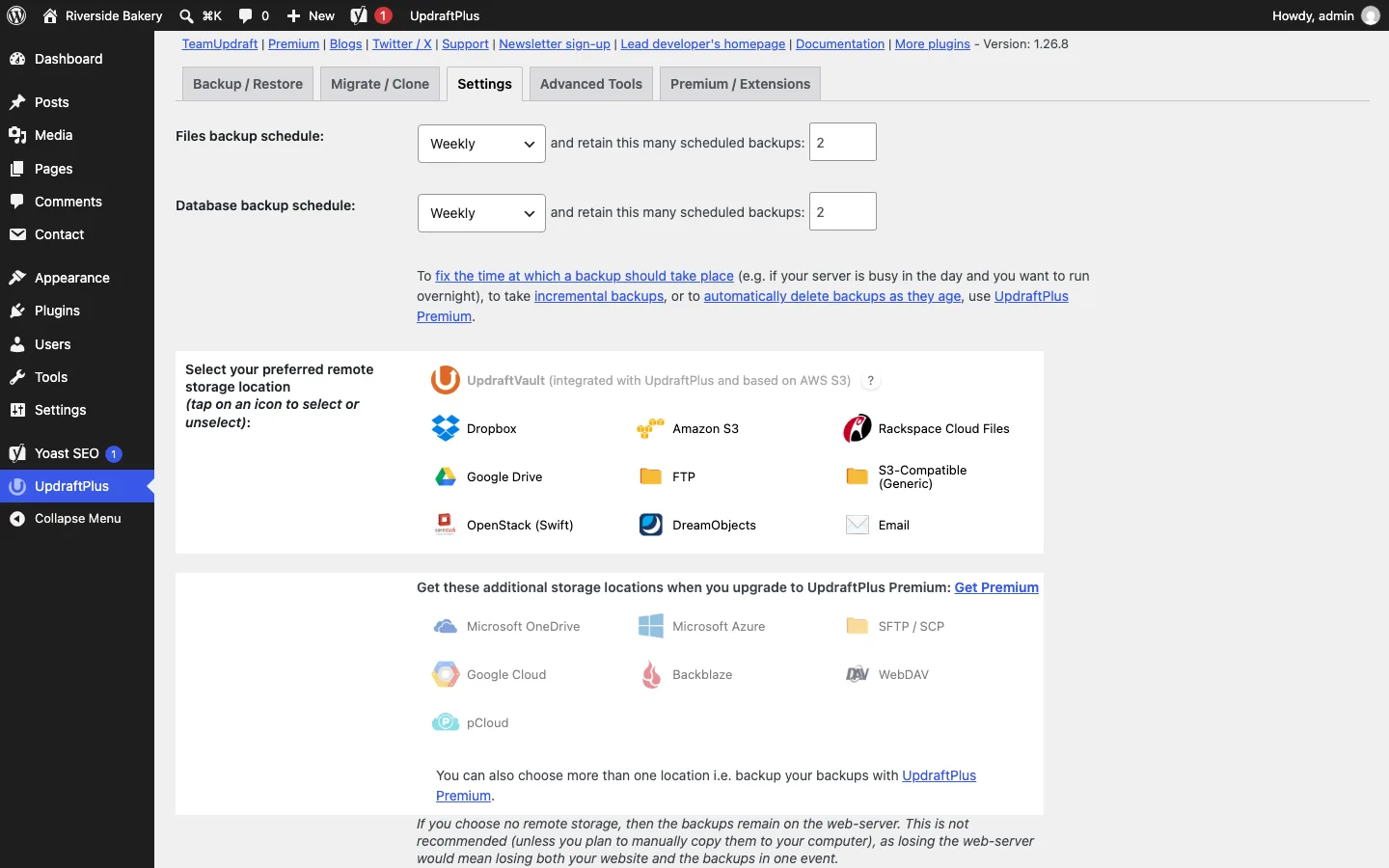The image size is (1389, 868).
Task: Edit Files retained backups count field
Action: [843, 142]
